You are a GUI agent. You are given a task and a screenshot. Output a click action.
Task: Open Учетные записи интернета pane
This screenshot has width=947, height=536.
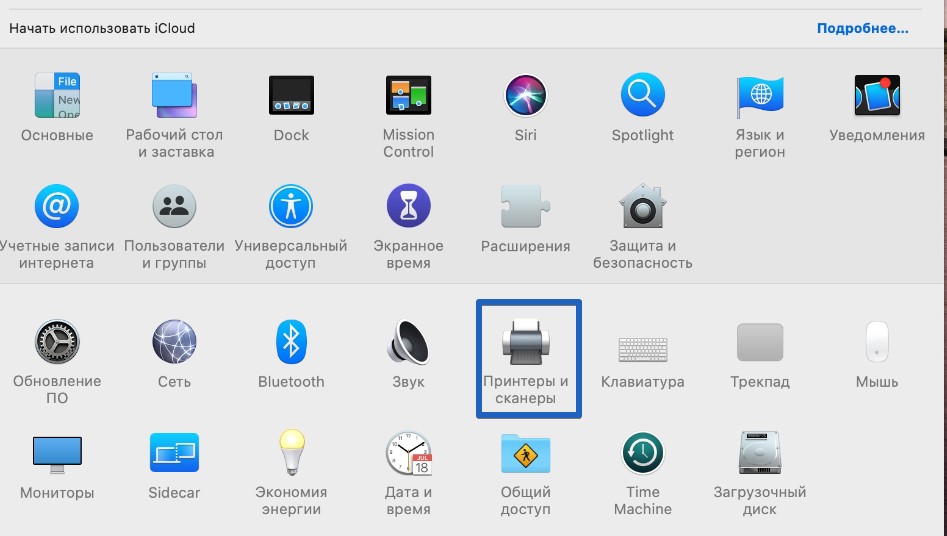tap(57, 207)
